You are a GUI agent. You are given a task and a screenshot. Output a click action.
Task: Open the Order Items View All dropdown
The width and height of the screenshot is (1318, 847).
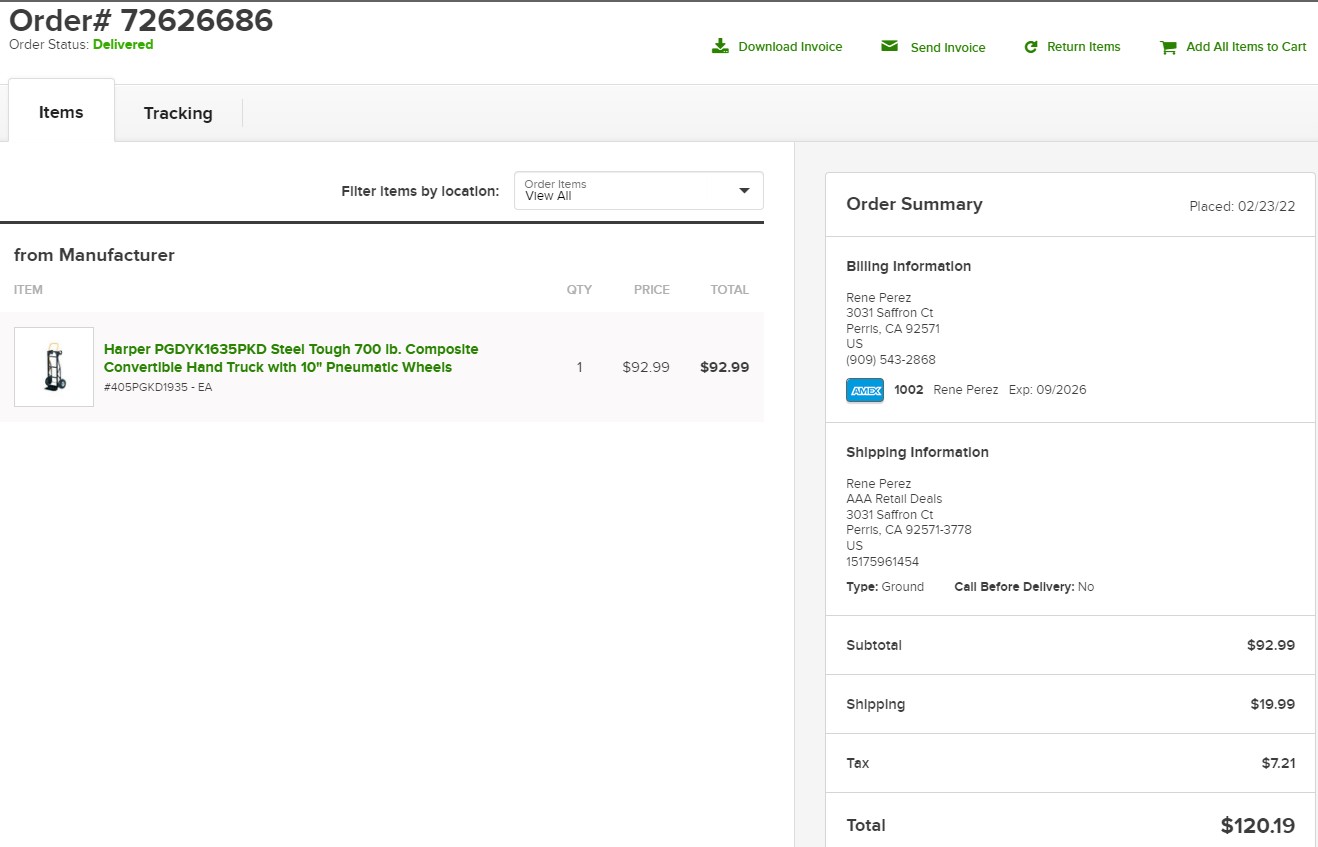[639, 191]
